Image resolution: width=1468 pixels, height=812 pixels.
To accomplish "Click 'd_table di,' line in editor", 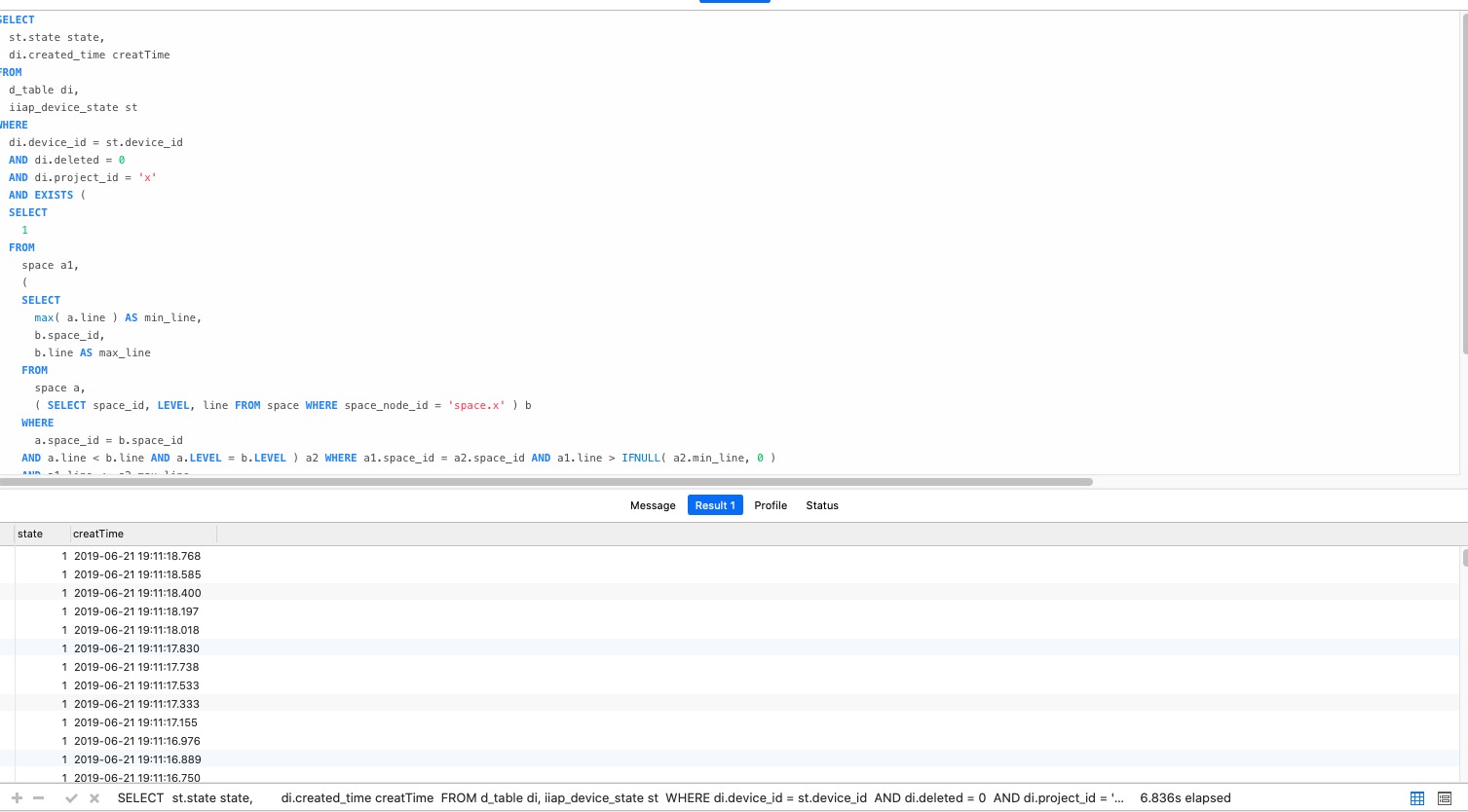I will [44, 90].
